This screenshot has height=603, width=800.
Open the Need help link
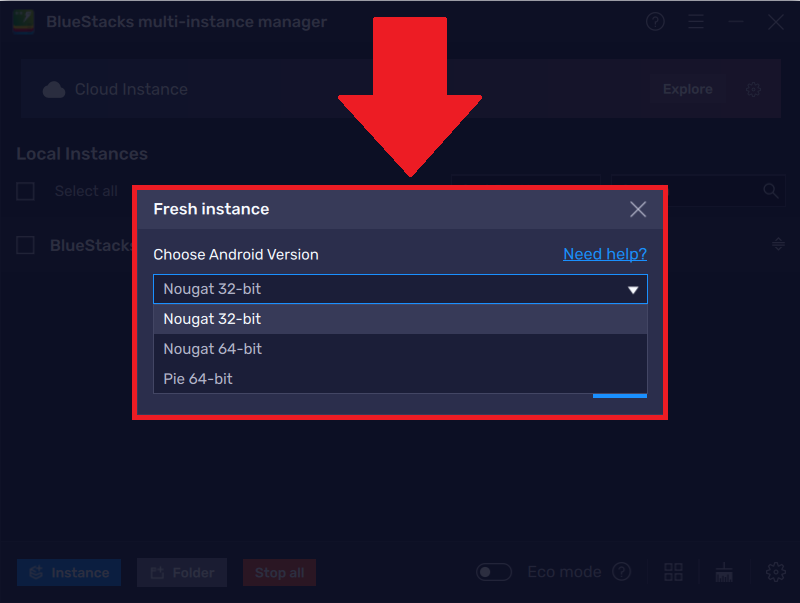tap(605, 254)
